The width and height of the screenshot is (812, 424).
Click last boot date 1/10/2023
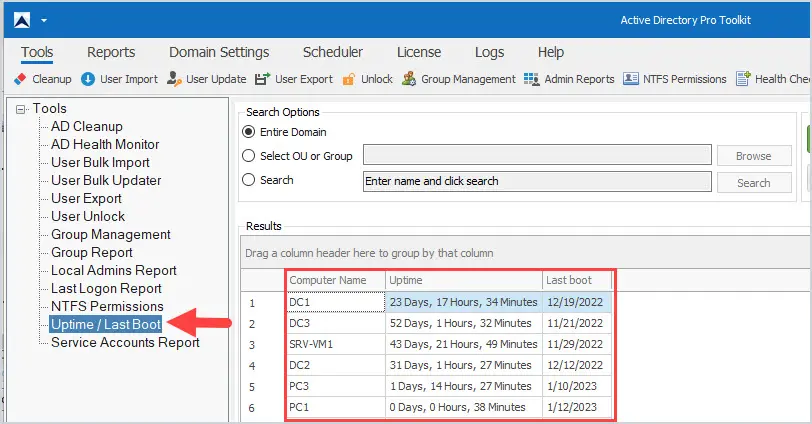[577, 386]
